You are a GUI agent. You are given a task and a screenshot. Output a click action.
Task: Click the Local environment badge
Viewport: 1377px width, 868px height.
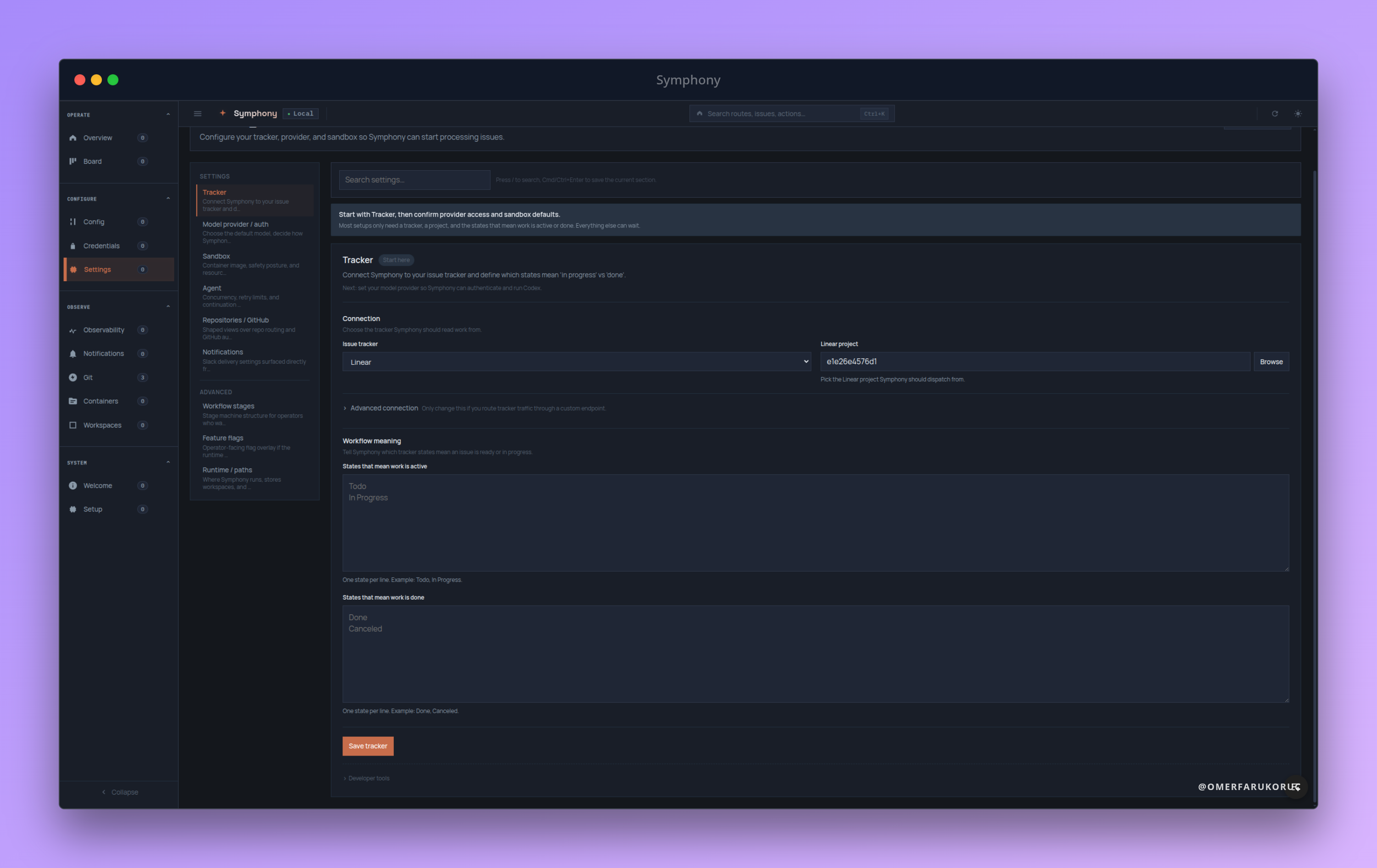(x=301, y=114)
